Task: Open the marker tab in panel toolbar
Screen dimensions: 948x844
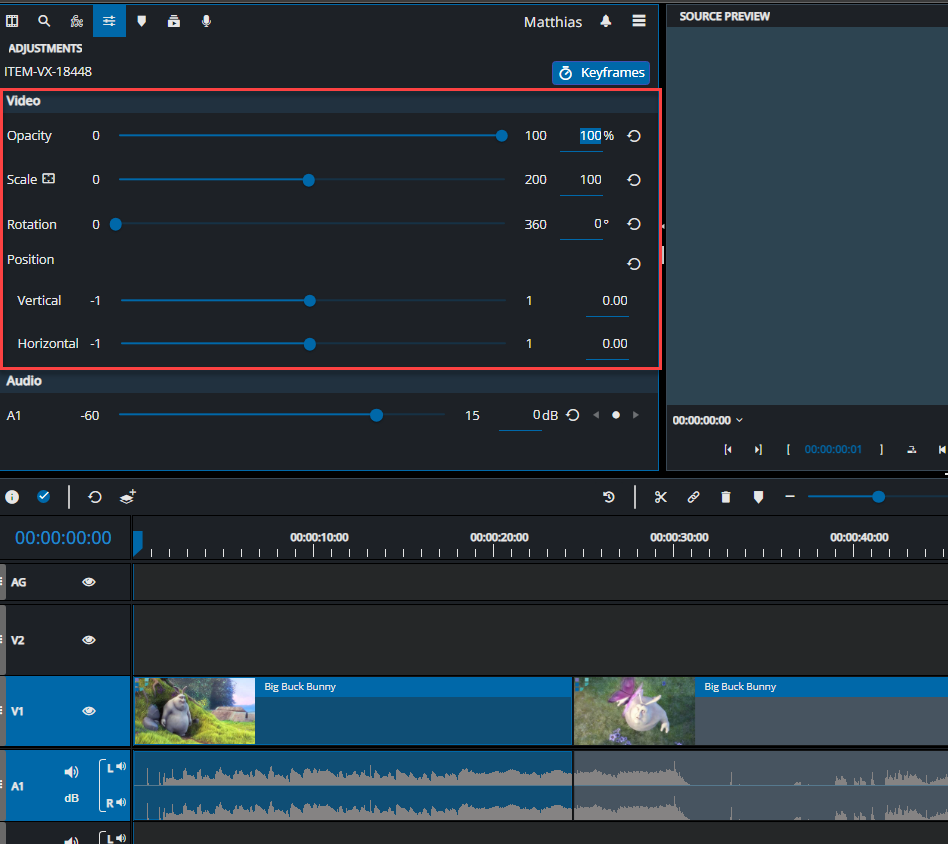Action: [x=142, y=21]
